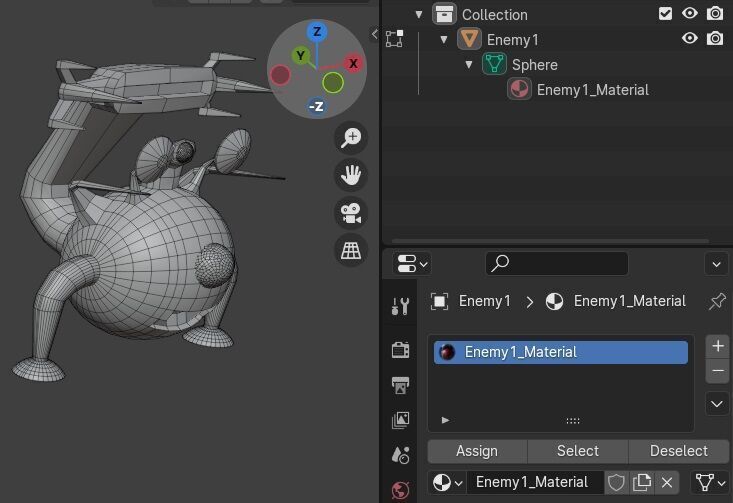
Task: Open the Scene properties tab
Action: tap(401, 455)
